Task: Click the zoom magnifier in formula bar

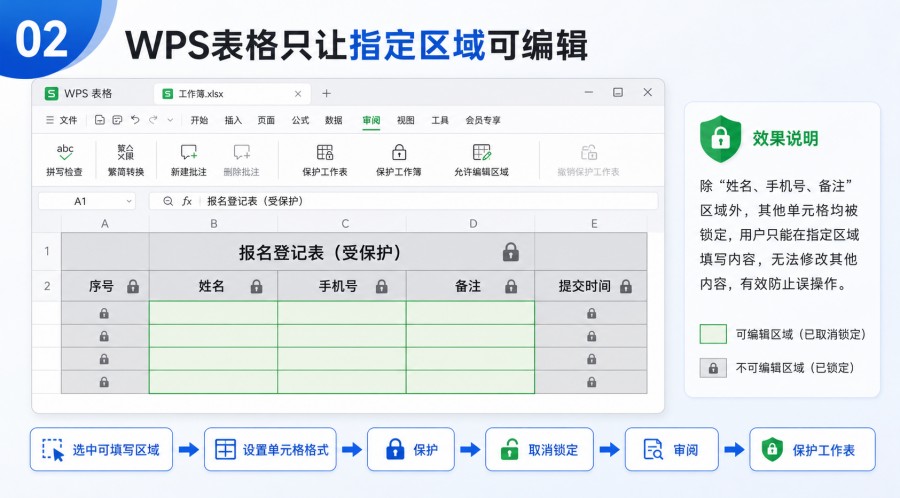Action: pyautogui.click(x=168, y=201)
